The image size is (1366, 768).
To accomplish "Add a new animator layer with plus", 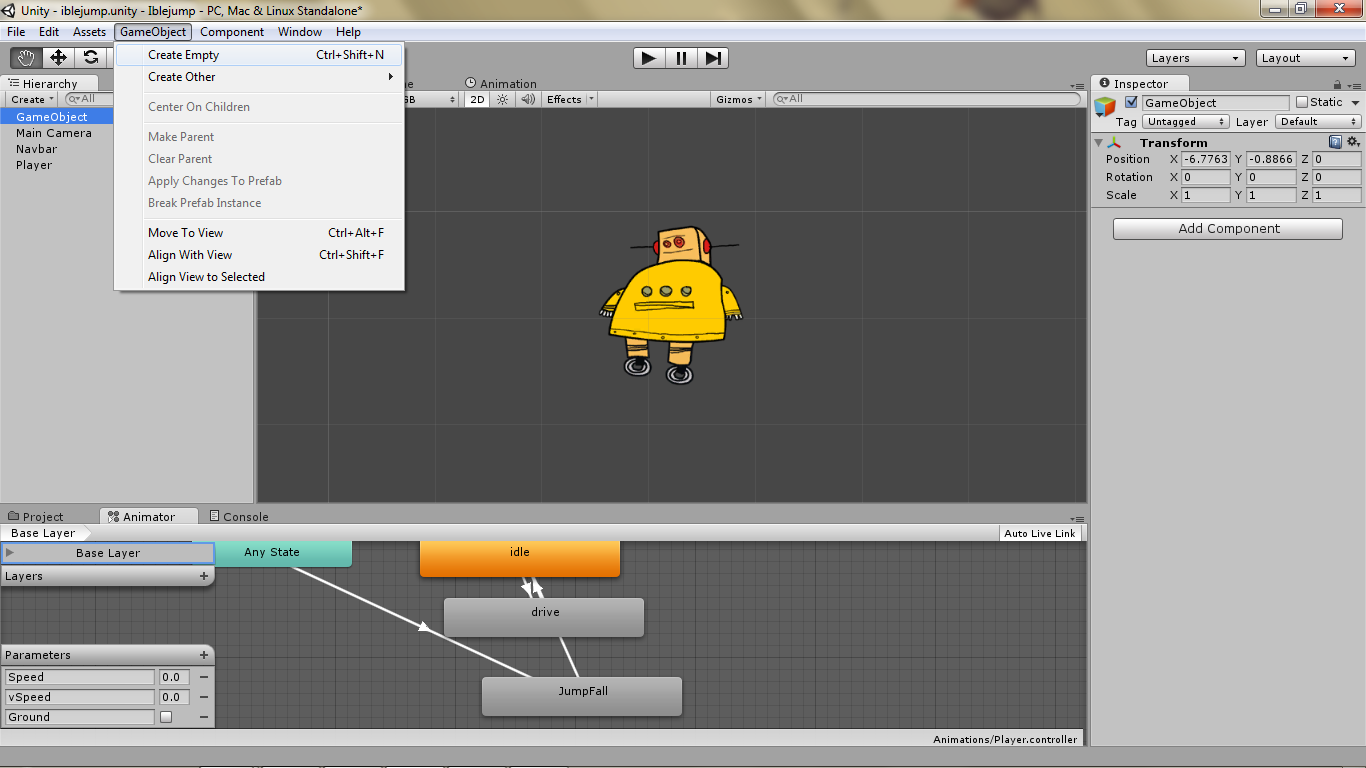I will click(204, 576).
